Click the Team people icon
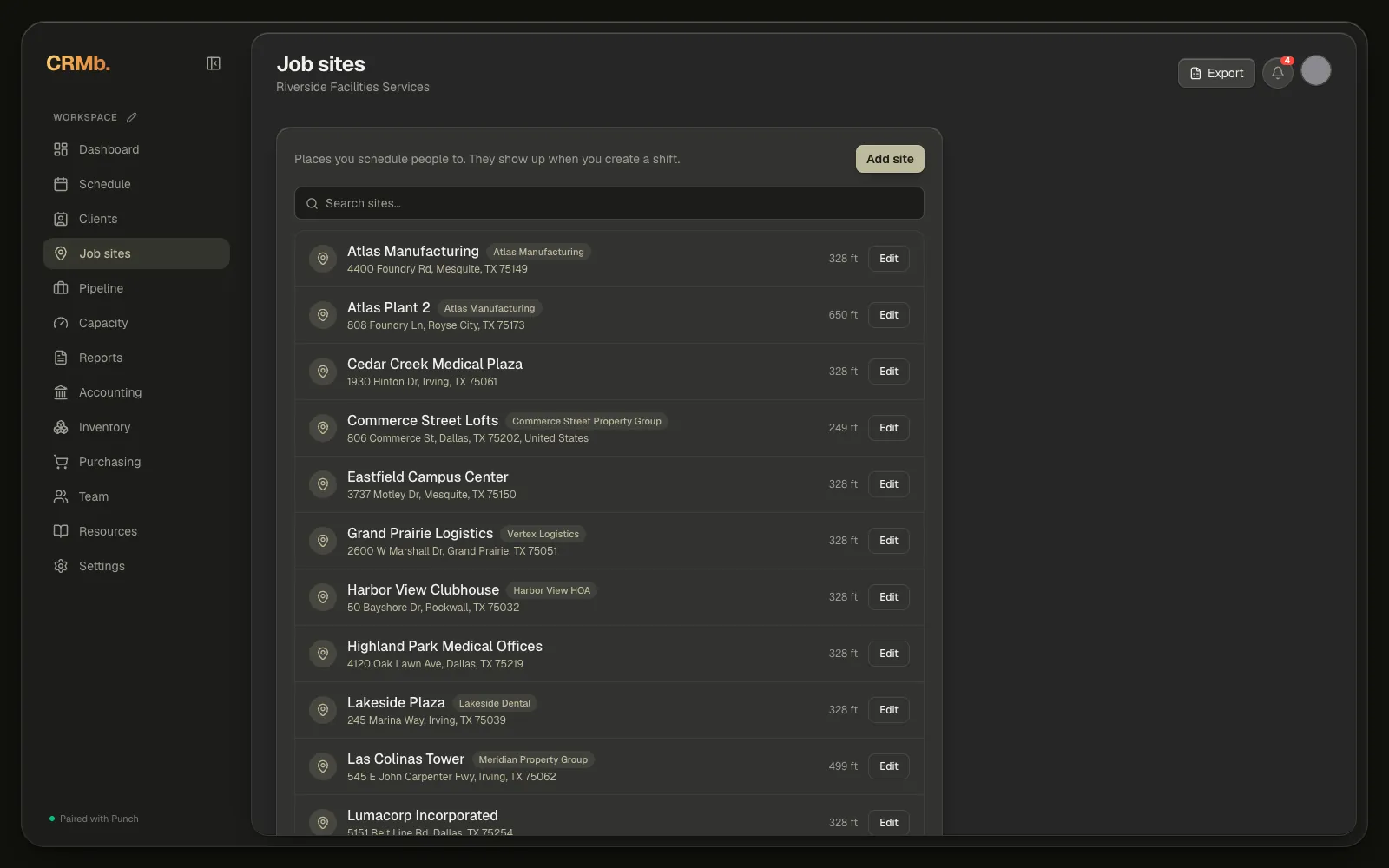This screenshot has height=868, width=1389. click(61, 496)
